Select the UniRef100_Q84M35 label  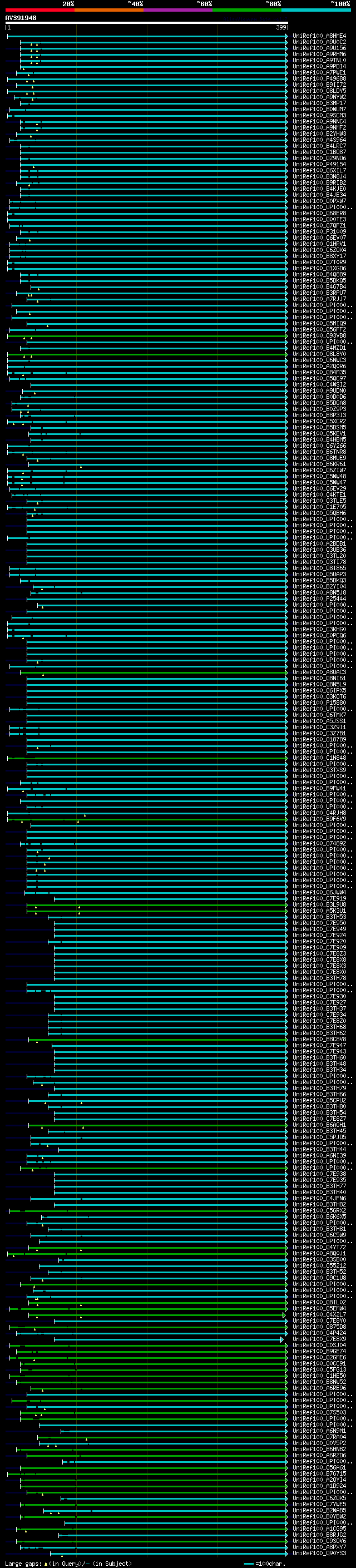click(x=319, y=373)
